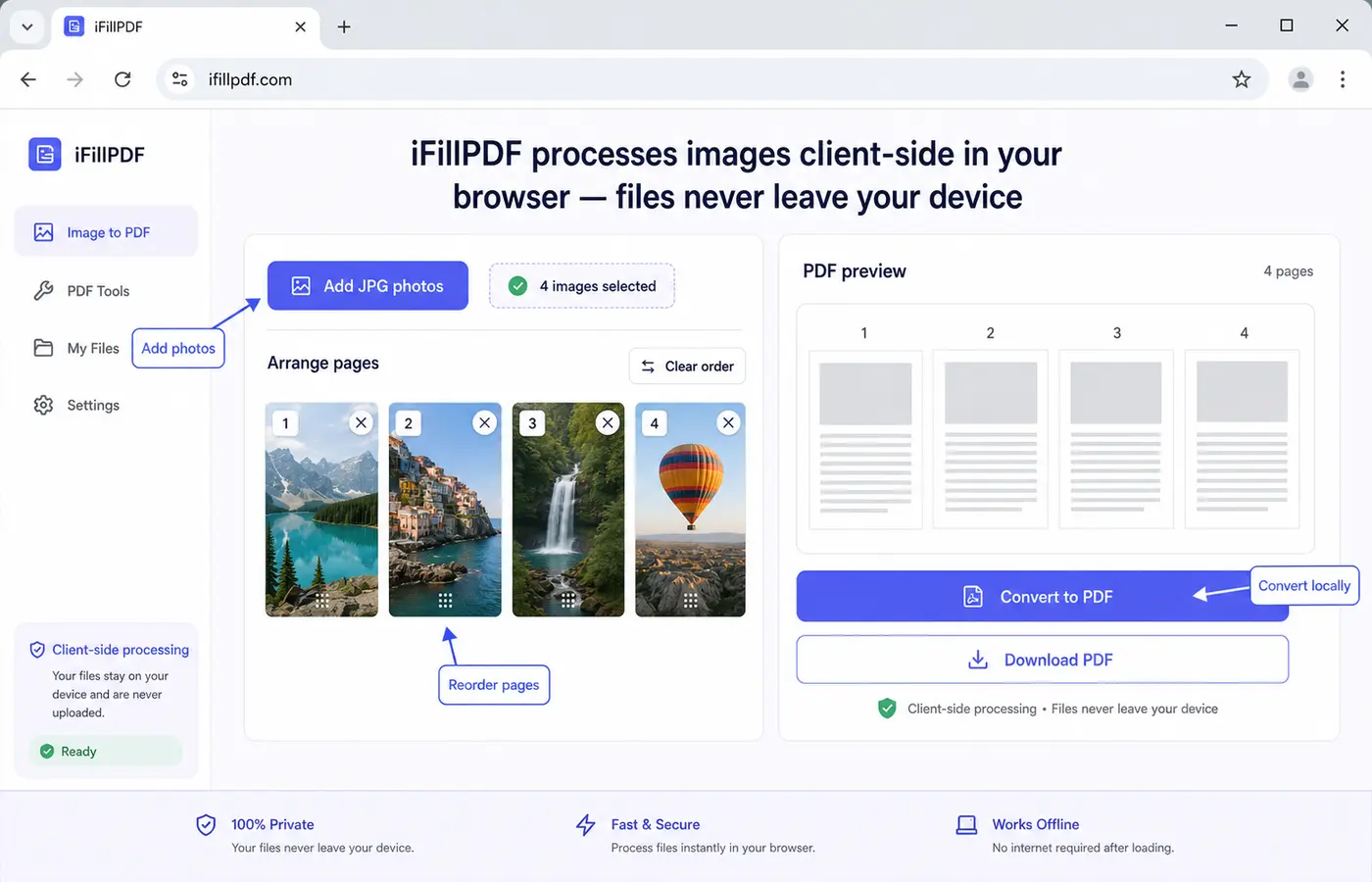Remove image 4 with its X button

(728, 422)
